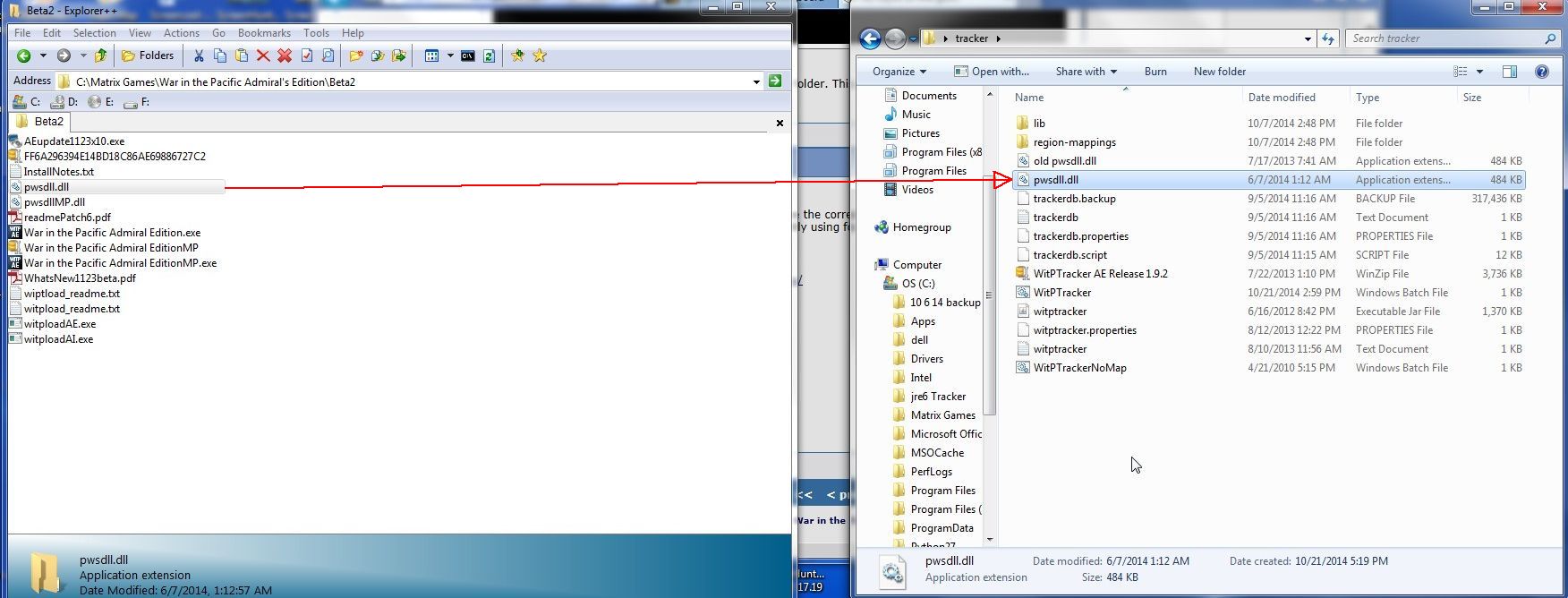Click the Add Bookmark star icon
Screen dimensions: 1568x598
(x=517, y=56)
